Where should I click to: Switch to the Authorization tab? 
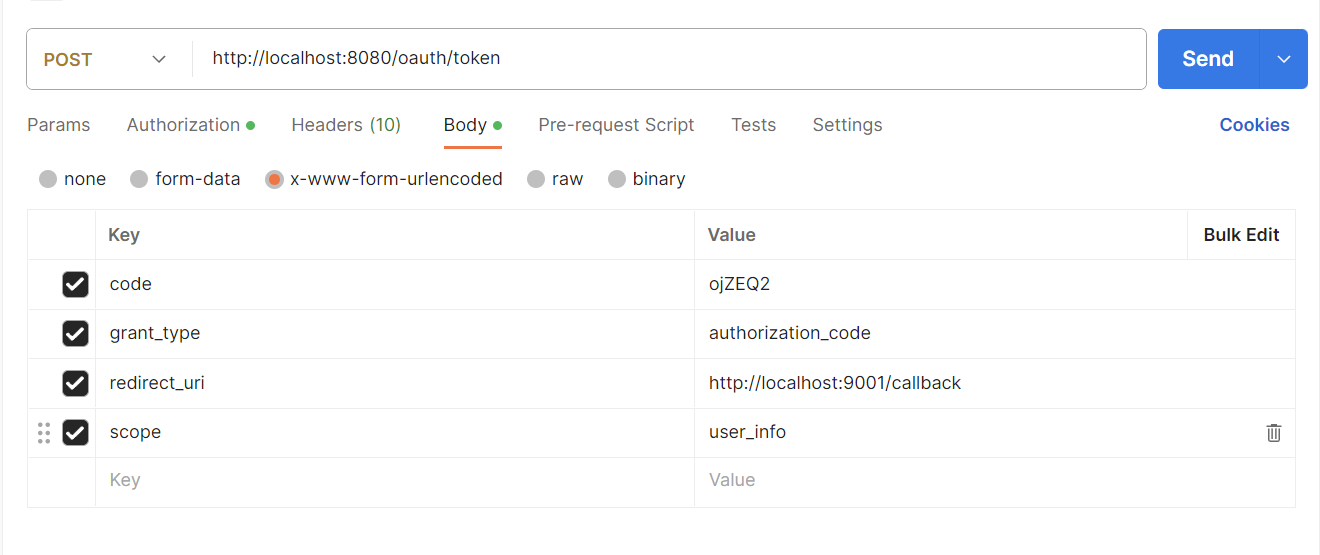[x=190, y=125]
